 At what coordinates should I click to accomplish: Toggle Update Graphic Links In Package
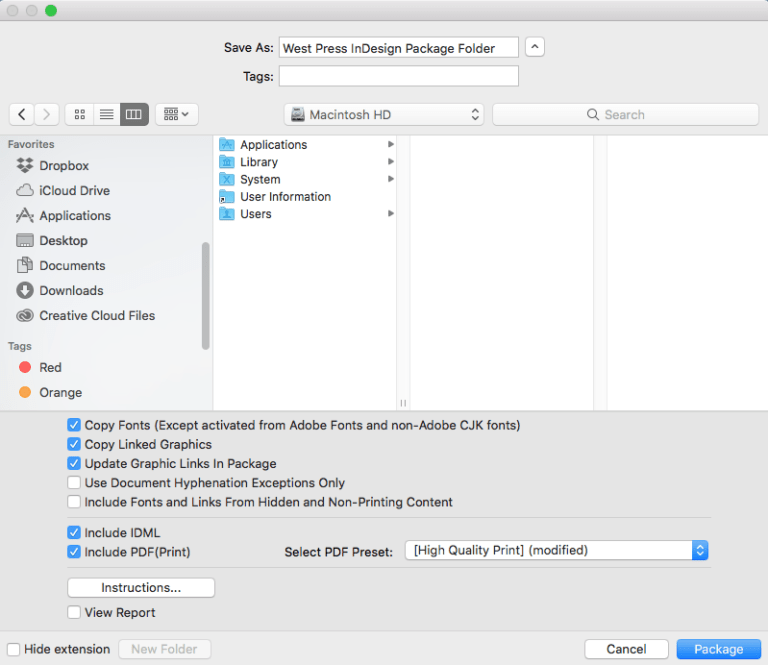74,463
